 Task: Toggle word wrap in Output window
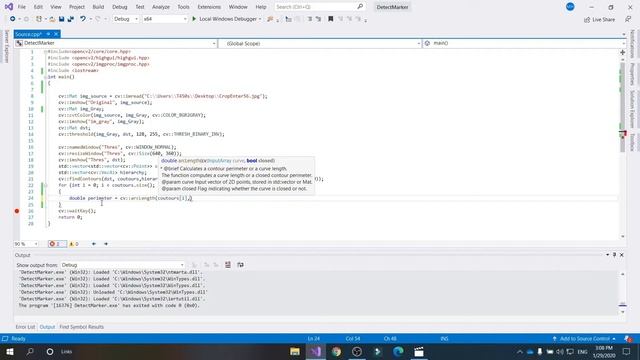point(240,265)
